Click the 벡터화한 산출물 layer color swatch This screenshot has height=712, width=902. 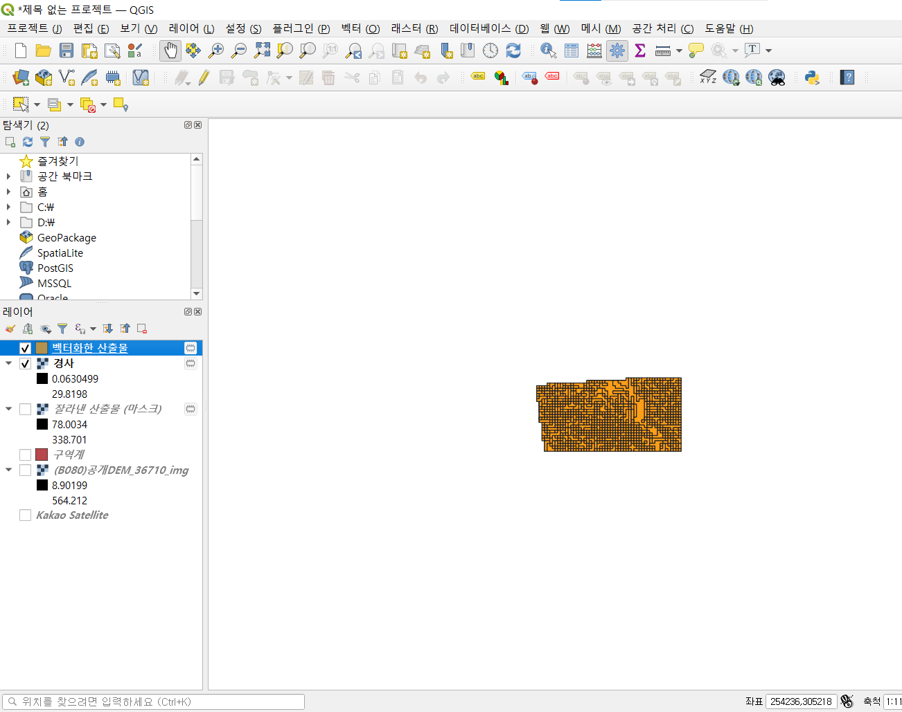[x=41, y=348]
